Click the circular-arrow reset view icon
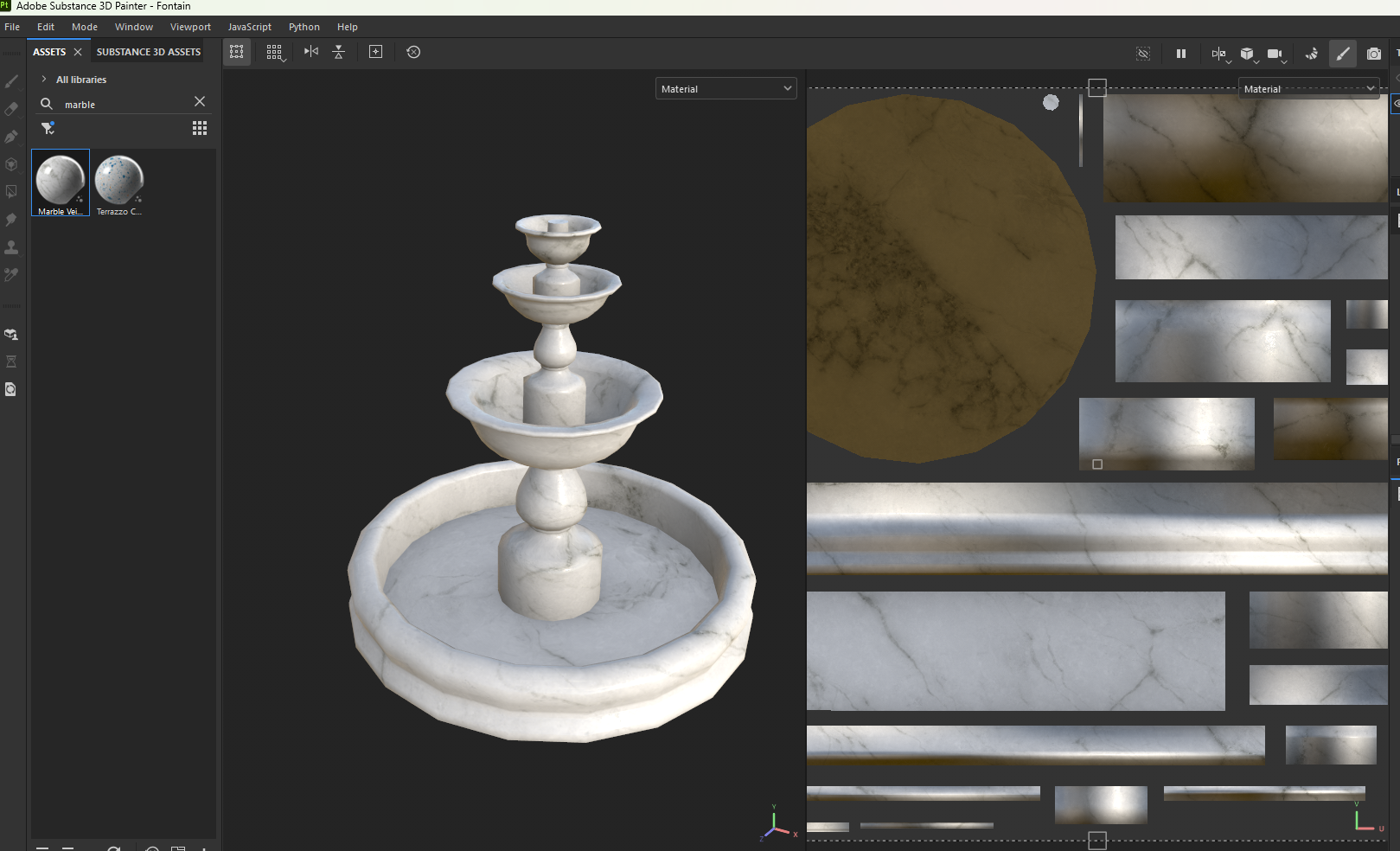Viewport: 1400px width, 851px height. pyautogui.click(x=413, y=52)
